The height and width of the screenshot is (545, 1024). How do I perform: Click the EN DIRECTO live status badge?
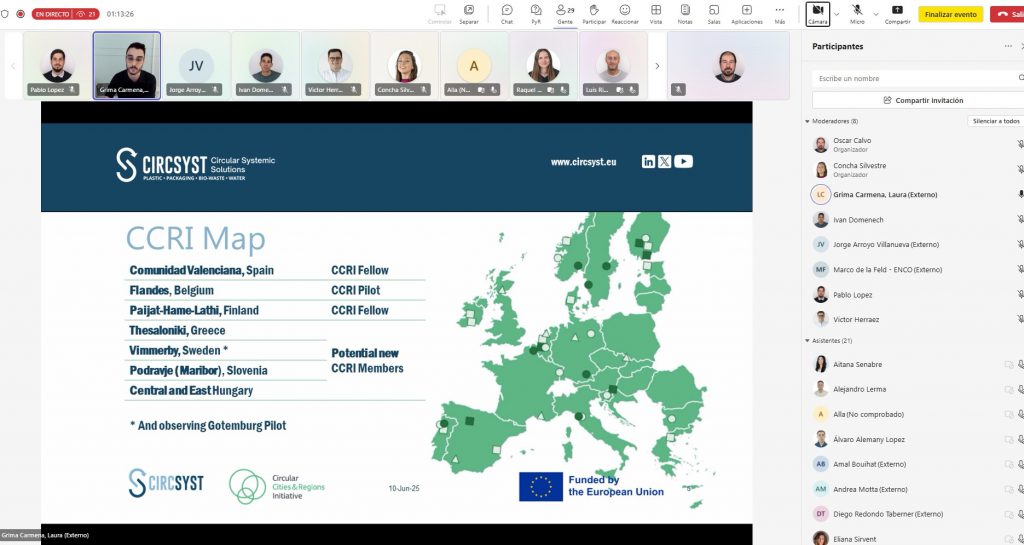(65, 14)
